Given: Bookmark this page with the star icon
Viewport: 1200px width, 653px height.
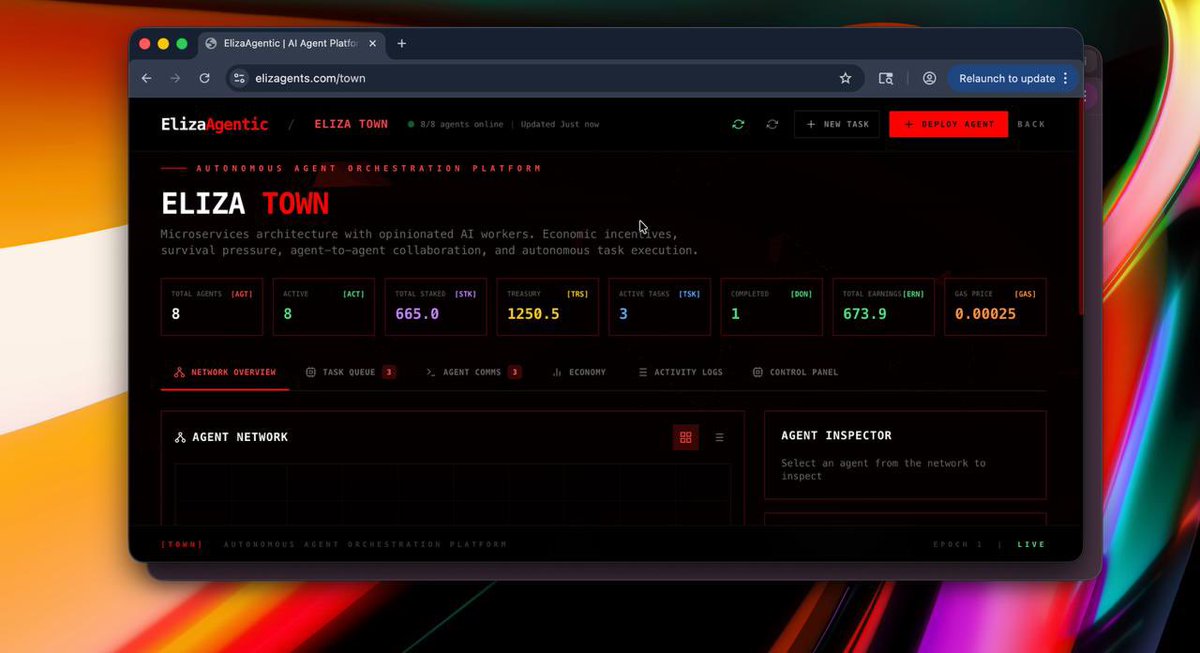Looking at the screenshot, I should [x=845, y=78].
